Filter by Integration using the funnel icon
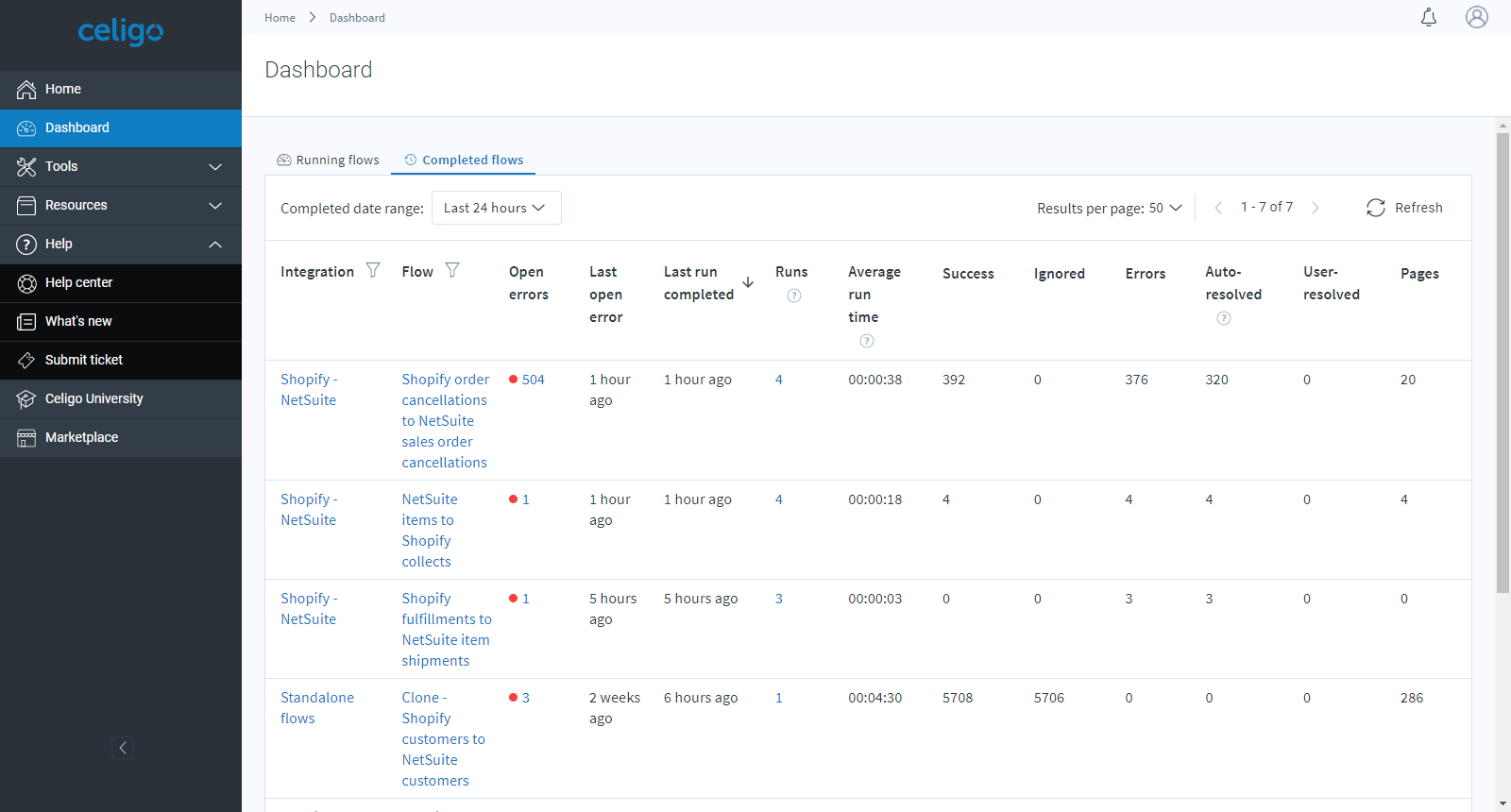This screenshot has height=812, width=1511. pyautogui.click(x=373, y=271)
